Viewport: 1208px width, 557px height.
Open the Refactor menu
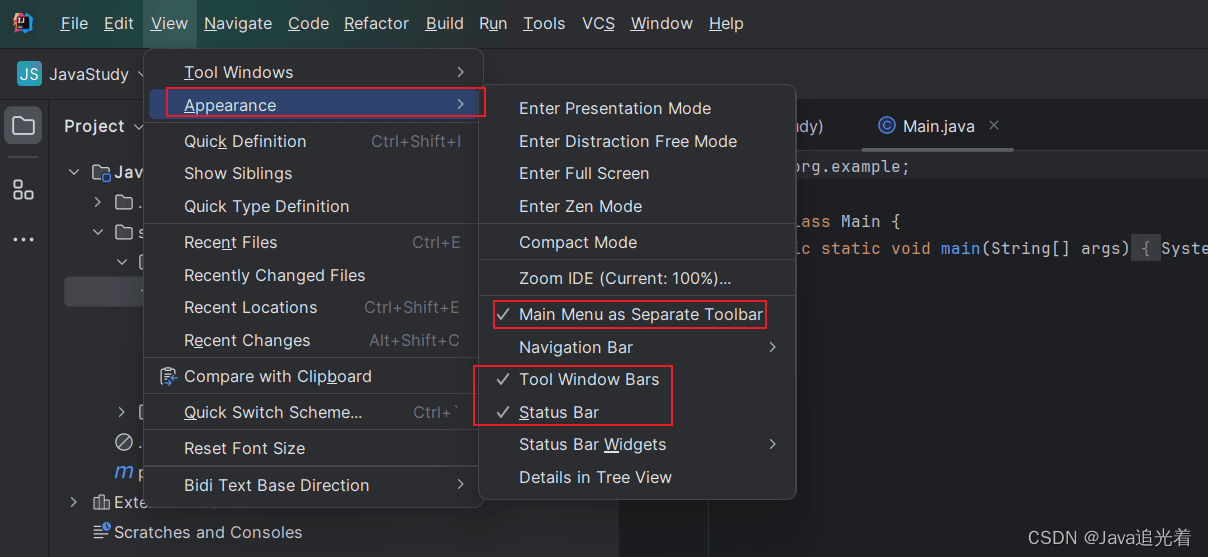pyautogui.click(x=376, y=23)
